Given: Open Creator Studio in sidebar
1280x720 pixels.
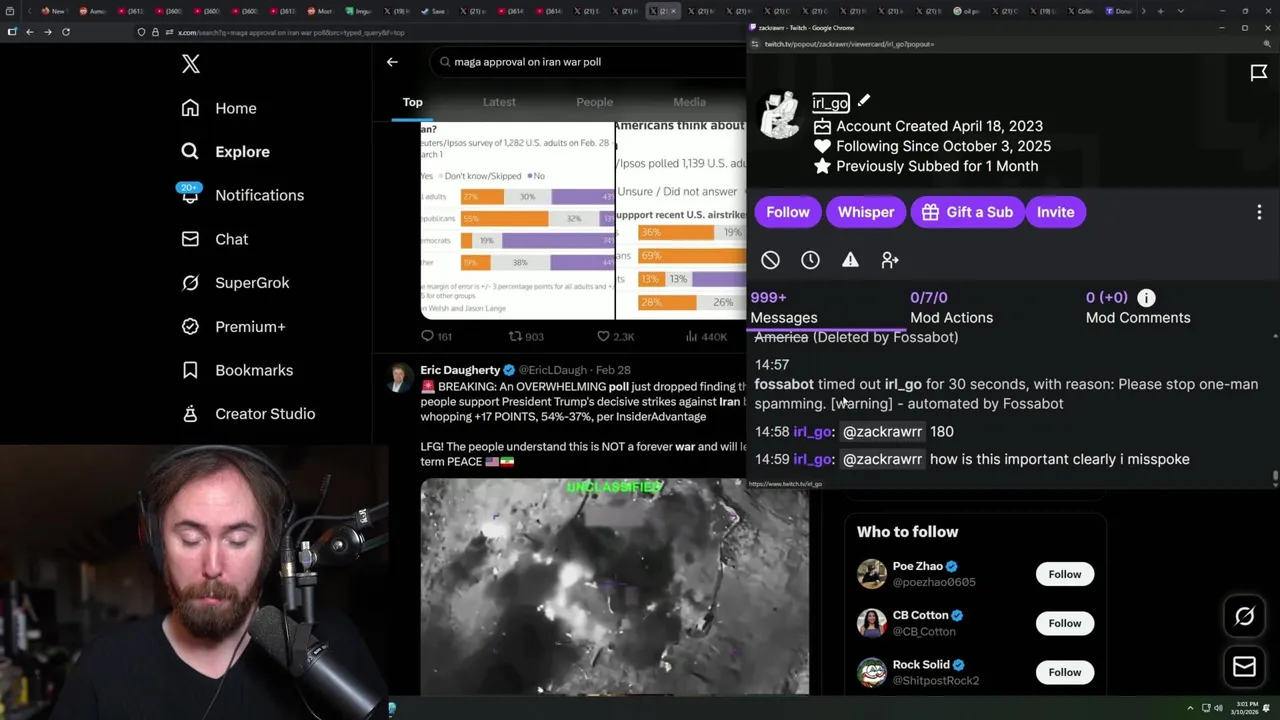Looking at the screenshot, I should (248, 413).
